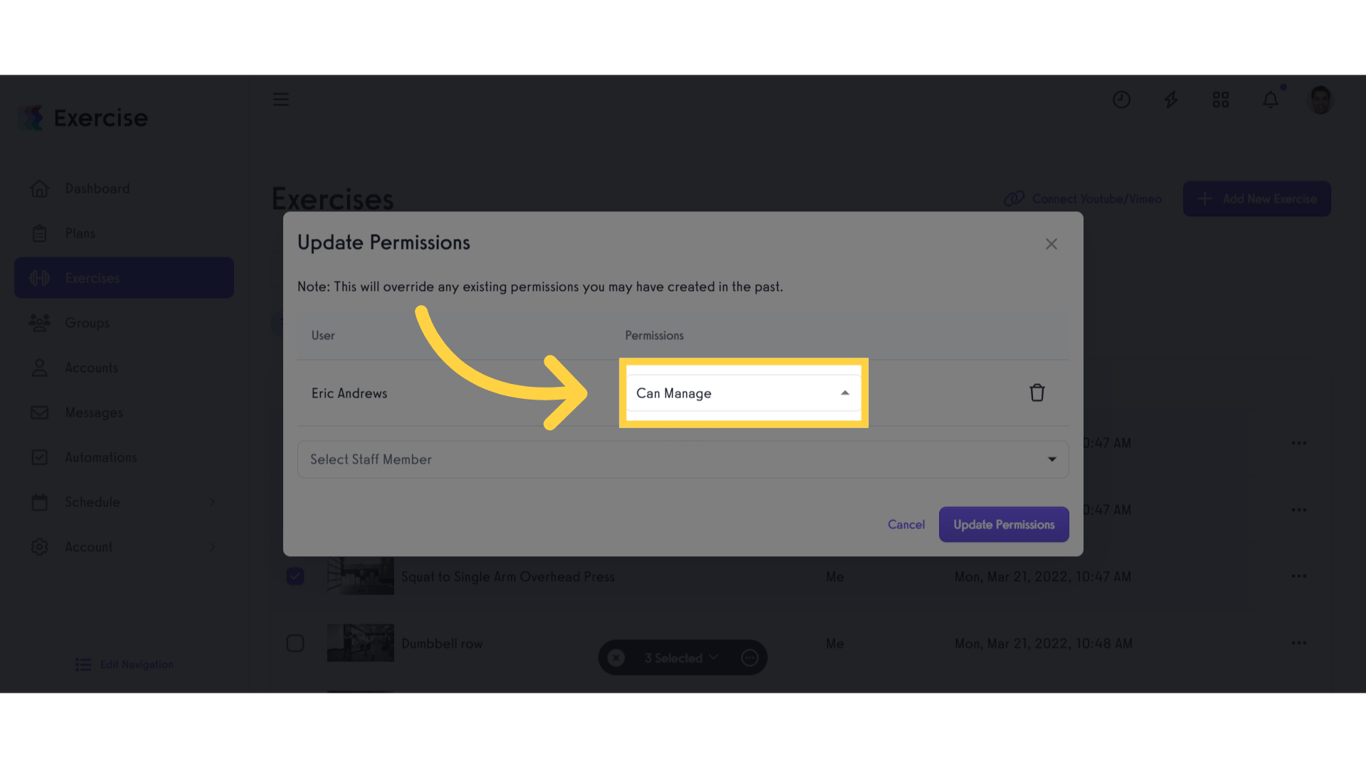Deselect all via the X in selection bar
Image resolution: width=1366 pixels, height=768 pixels.
pyautogui.click(x=615, y=657)
